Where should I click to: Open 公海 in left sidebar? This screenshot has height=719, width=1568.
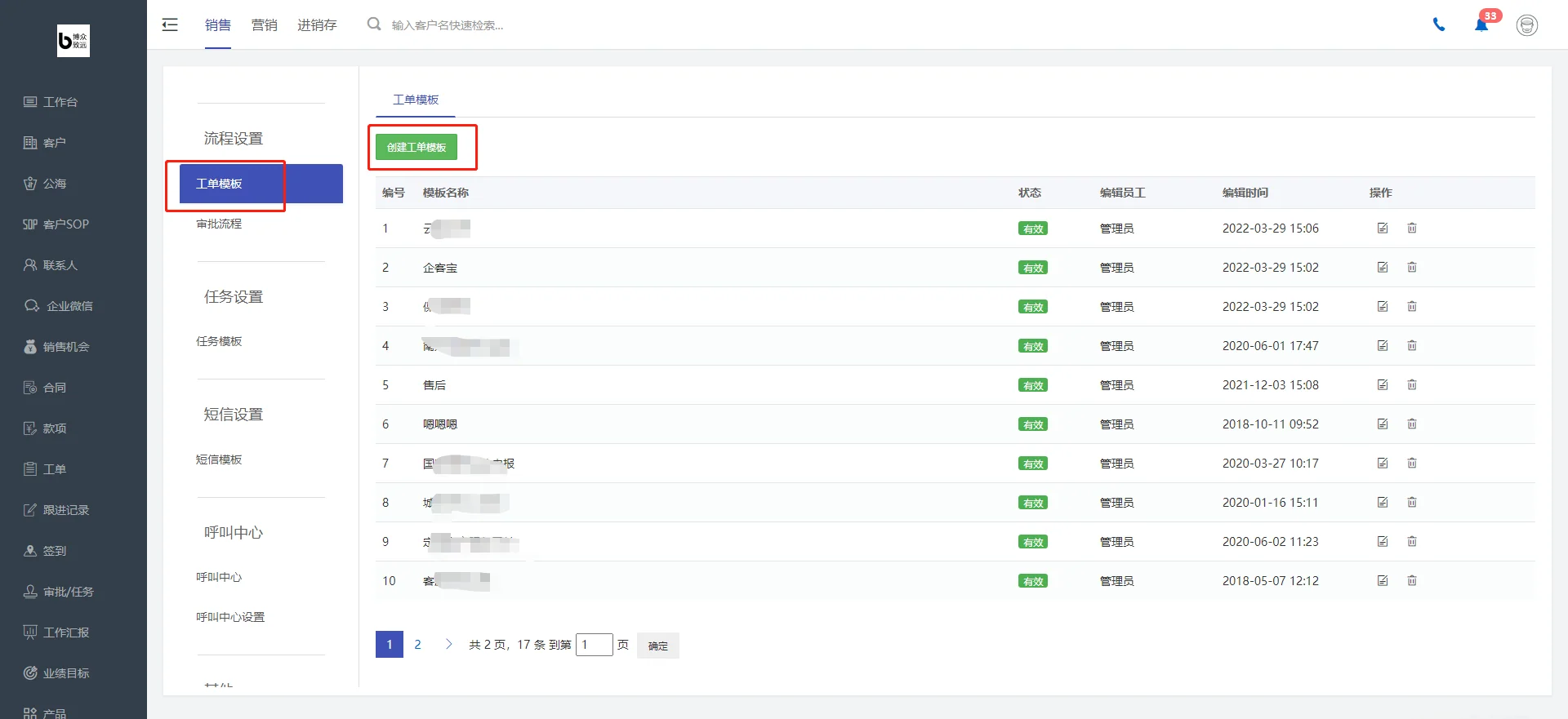45,184
